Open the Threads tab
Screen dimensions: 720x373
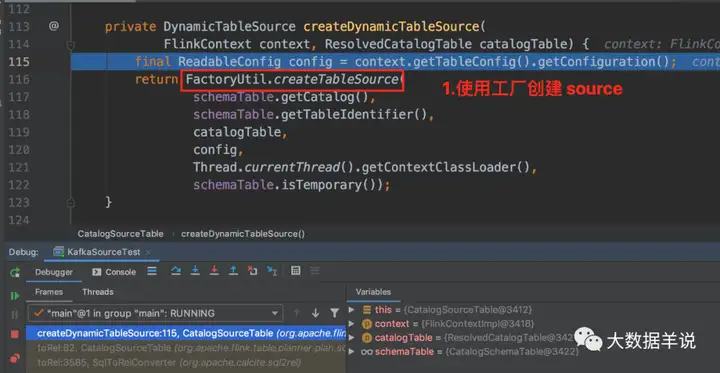click(x=98, y=292)
